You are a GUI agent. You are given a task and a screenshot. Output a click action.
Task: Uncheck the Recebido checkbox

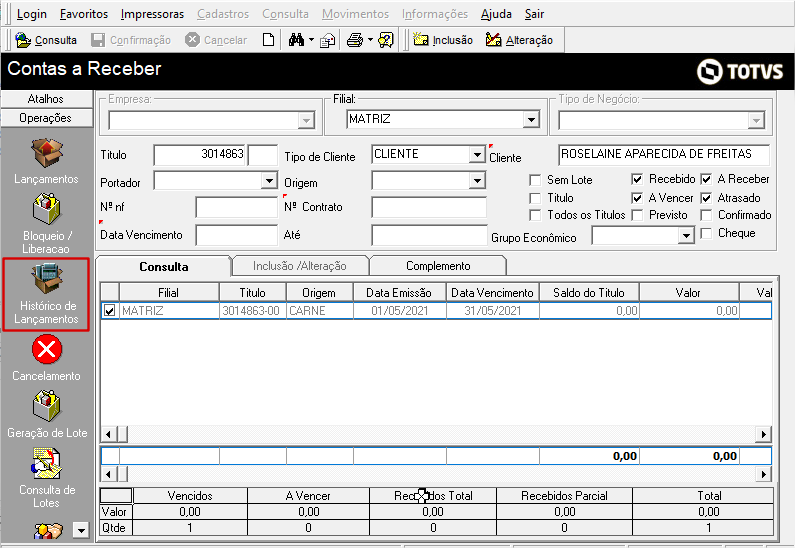point(637,179)
